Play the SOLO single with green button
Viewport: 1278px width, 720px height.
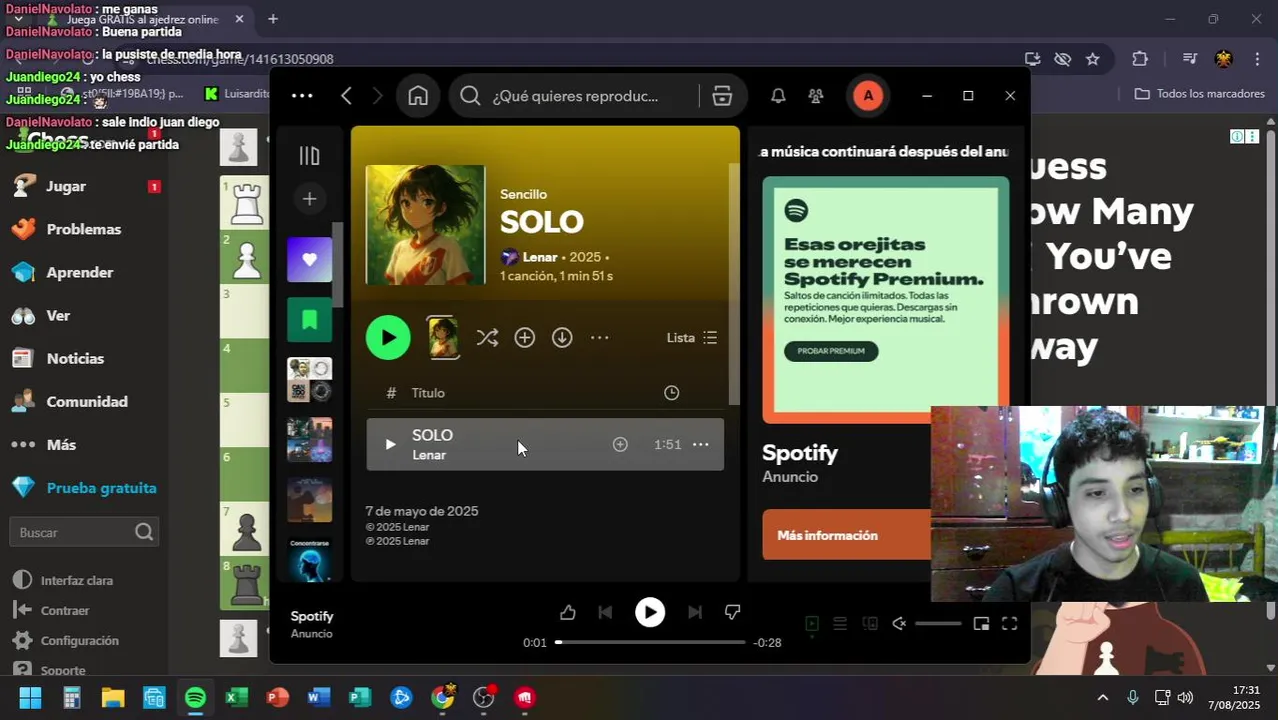(x=388, y=338)
